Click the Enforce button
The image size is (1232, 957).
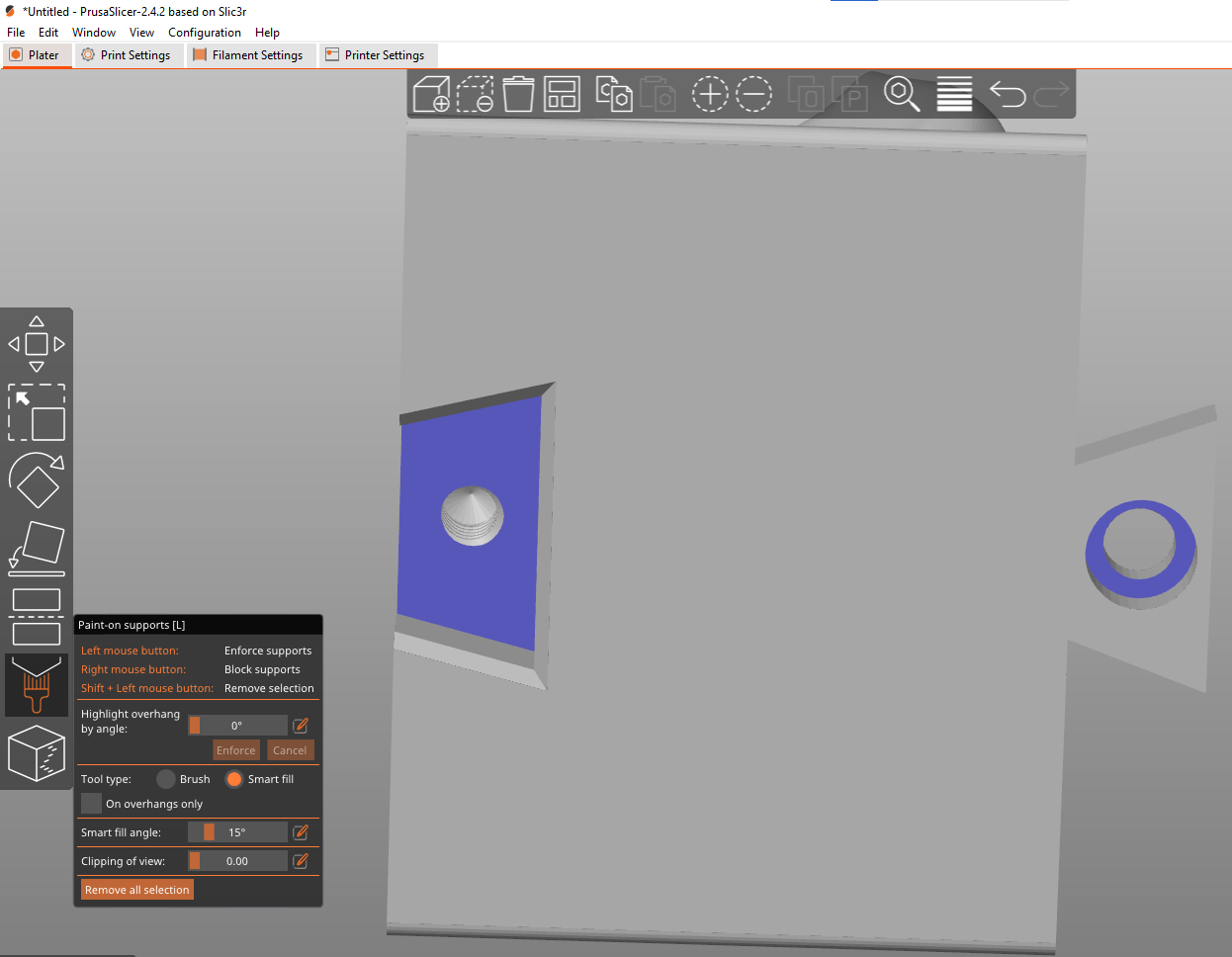click(x=236, y=750)
